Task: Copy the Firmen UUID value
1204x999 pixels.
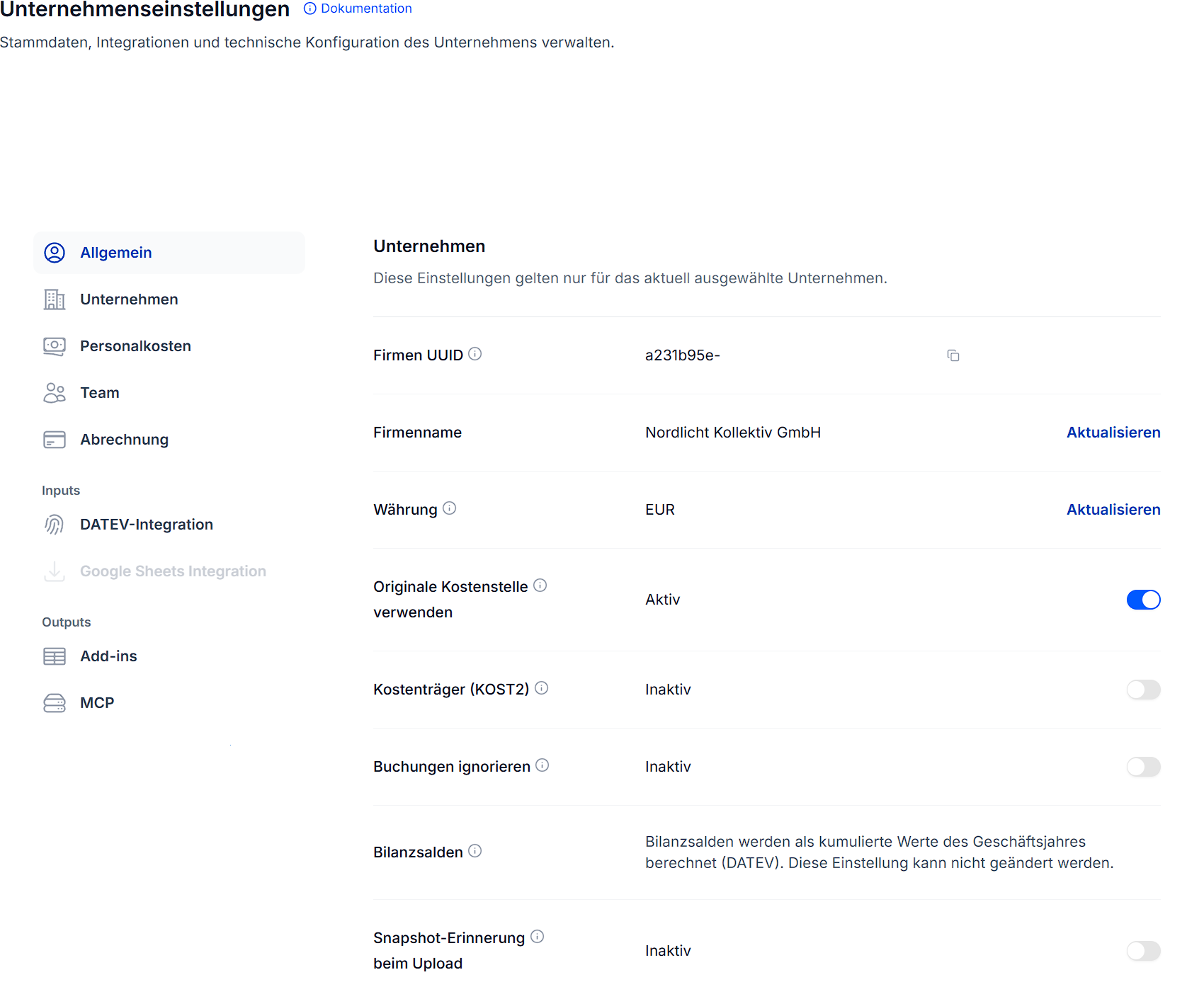Action: pyautogui.click(x=953, y=355)
